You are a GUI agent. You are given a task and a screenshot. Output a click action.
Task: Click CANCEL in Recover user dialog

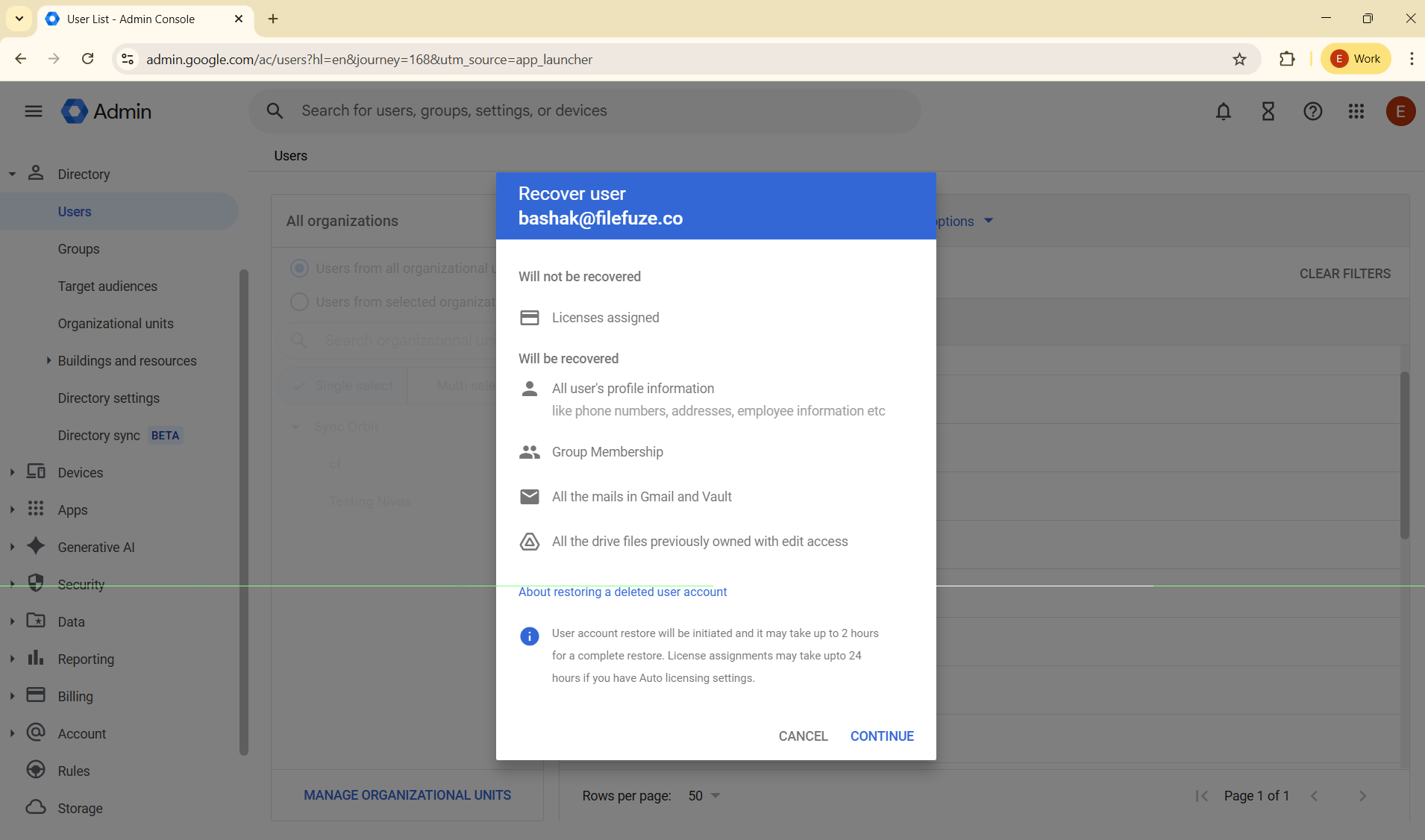point(804,736)
